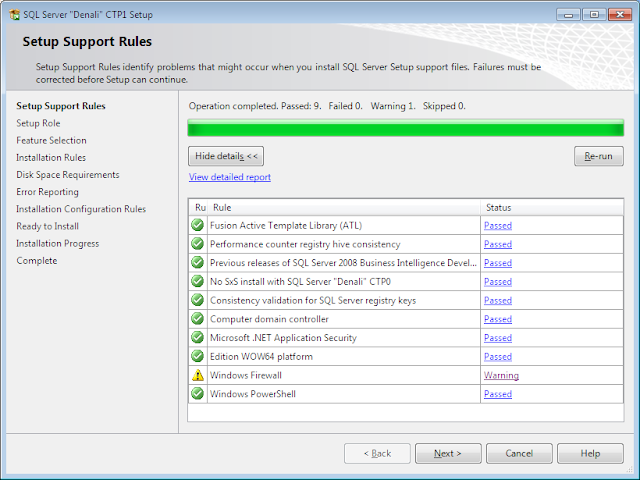Select Consistency validation for SQL Server registry keys
Image resolution: width=640 pixels, height=480 pixels.
(x=313, y=300)
